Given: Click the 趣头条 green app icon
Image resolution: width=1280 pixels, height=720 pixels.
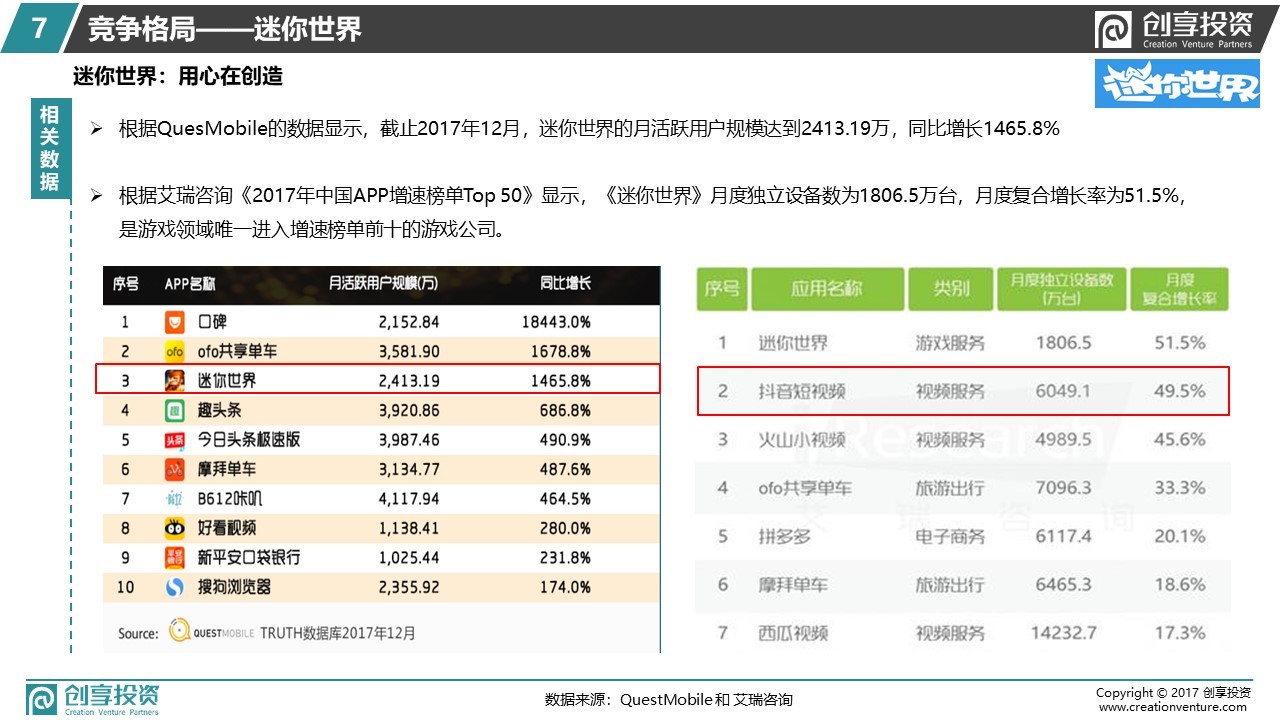Looking at the screenshot, I should (175, 410).
